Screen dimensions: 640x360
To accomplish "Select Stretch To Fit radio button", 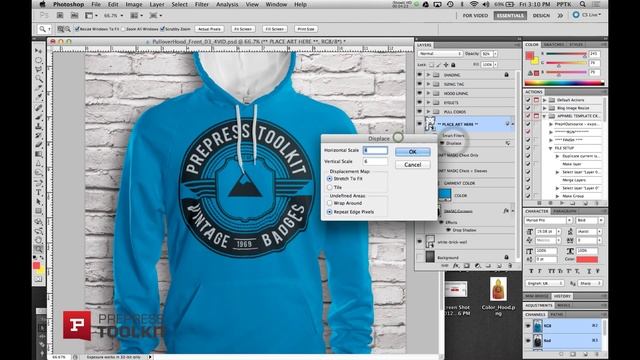I will [329, 179].
